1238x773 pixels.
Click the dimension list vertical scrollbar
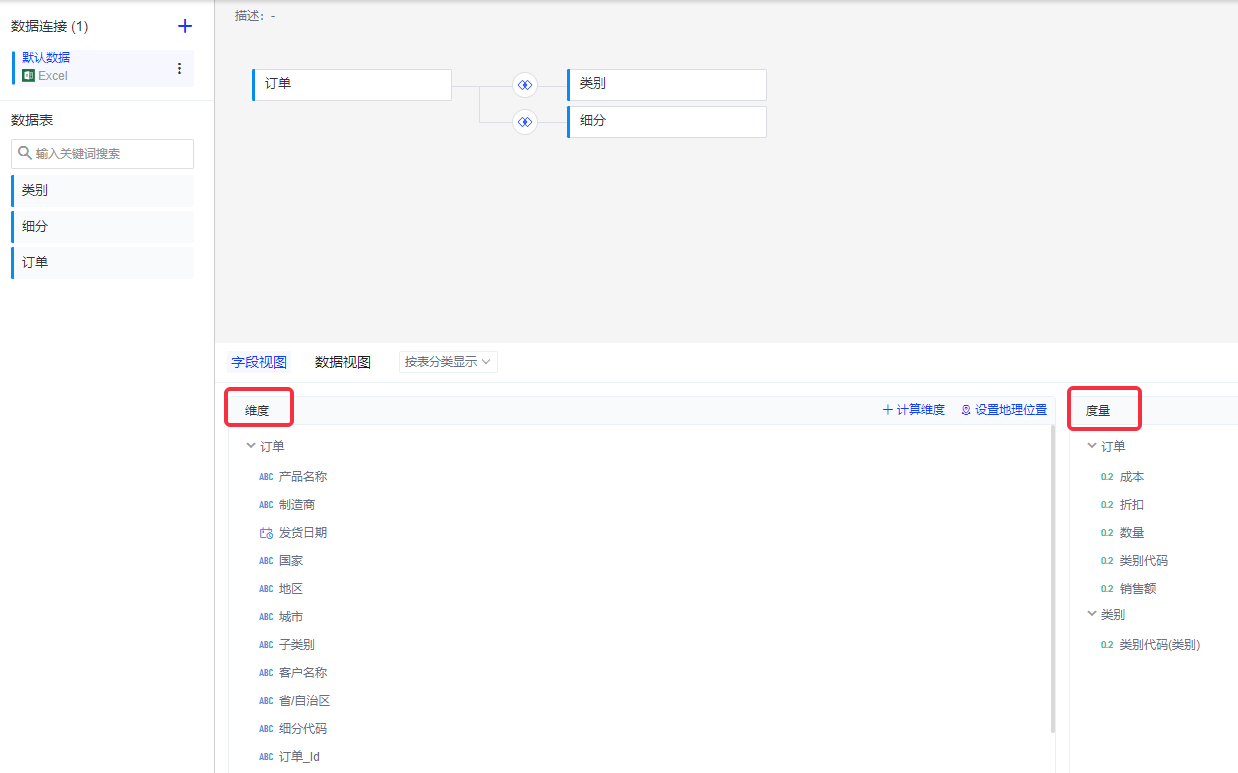pyautogui.click(x=1052, y=580)
